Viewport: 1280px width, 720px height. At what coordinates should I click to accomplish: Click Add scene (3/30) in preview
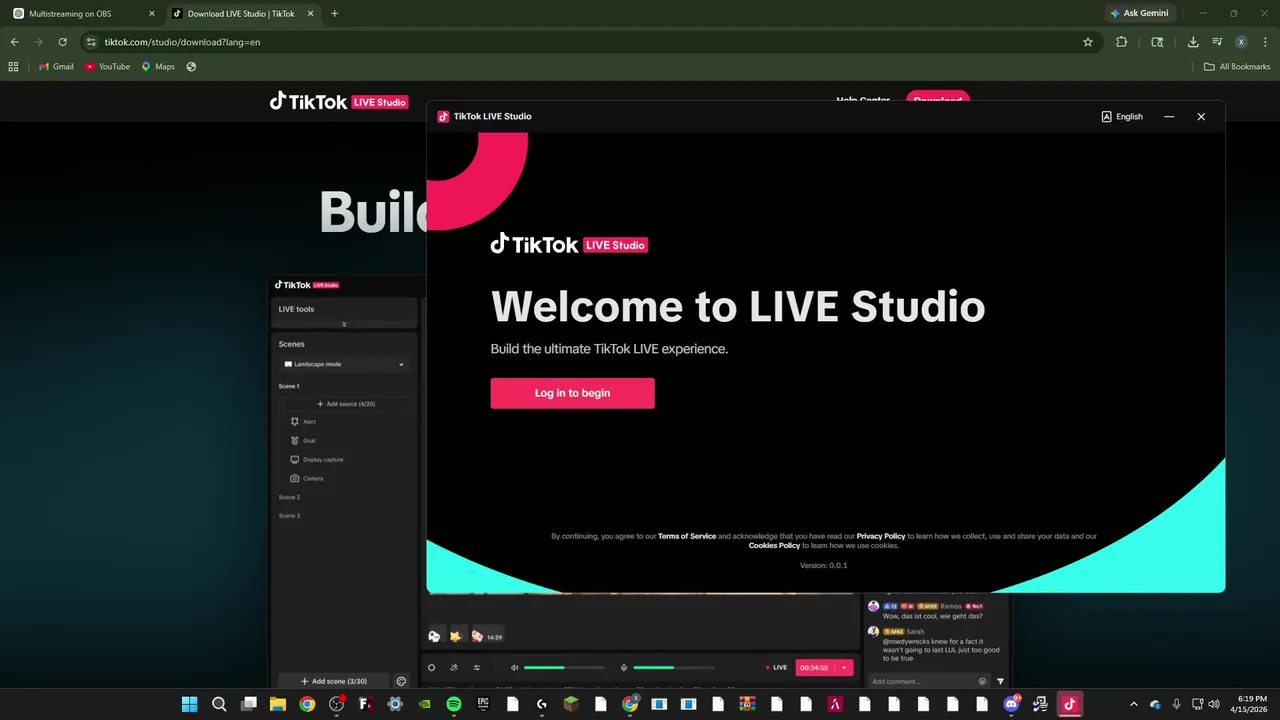click(x=334, y=681)
